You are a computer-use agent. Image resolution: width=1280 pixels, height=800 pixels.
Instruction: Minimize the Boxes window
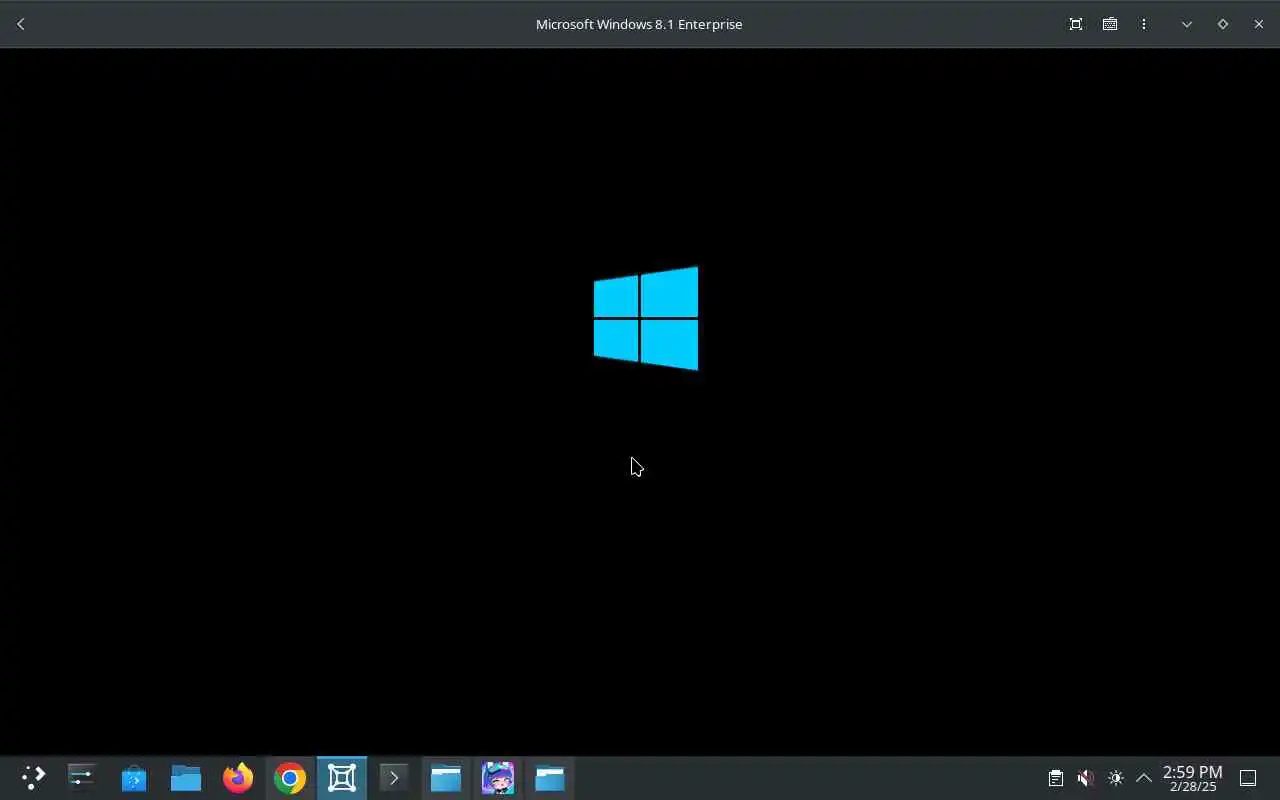(1187, 24)
